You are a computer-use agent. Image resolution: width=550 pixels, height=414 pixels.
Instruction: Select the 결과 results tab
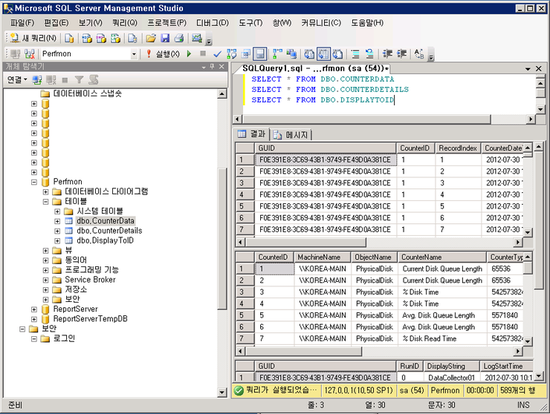click(251, 134)
